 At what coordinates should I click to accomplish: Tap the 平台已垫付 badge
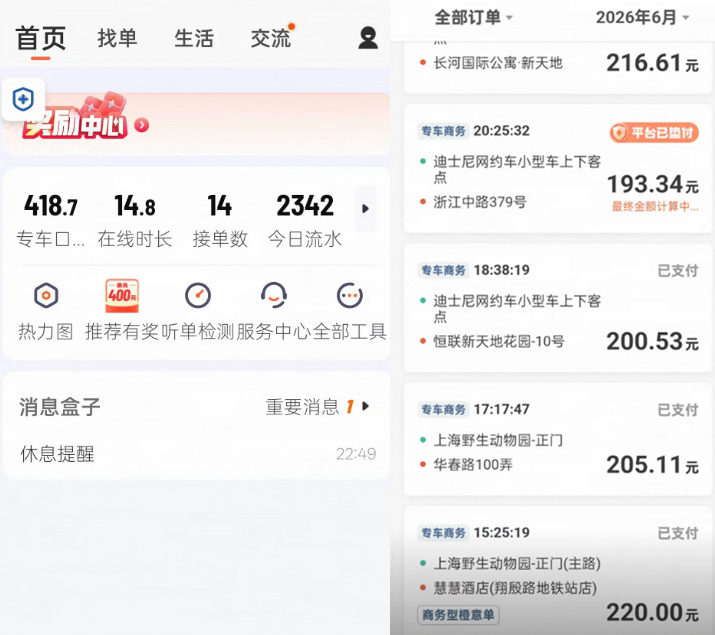654,133
